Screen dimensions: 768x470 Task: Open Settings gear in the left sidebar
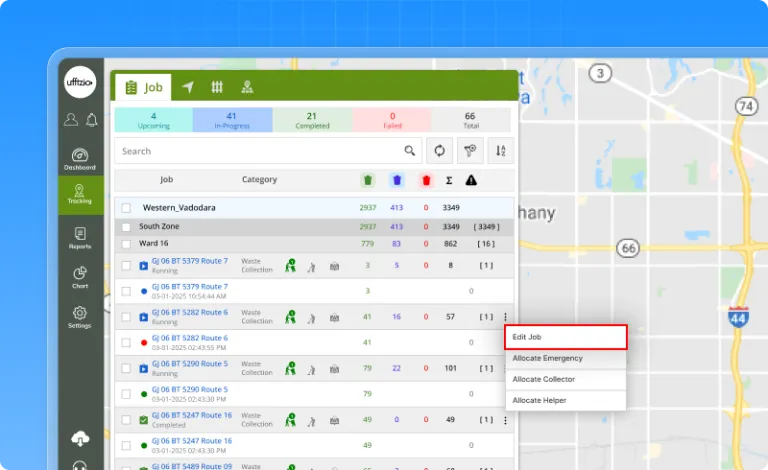pyautogui.click(x=80, y=317)
